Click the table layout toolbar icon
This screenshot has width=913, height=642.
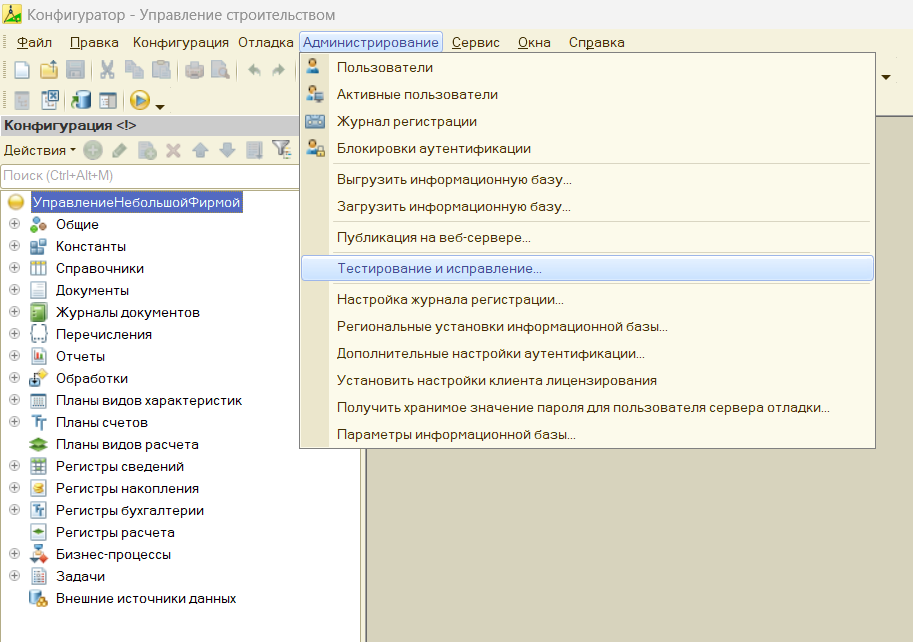pos(108,101)
